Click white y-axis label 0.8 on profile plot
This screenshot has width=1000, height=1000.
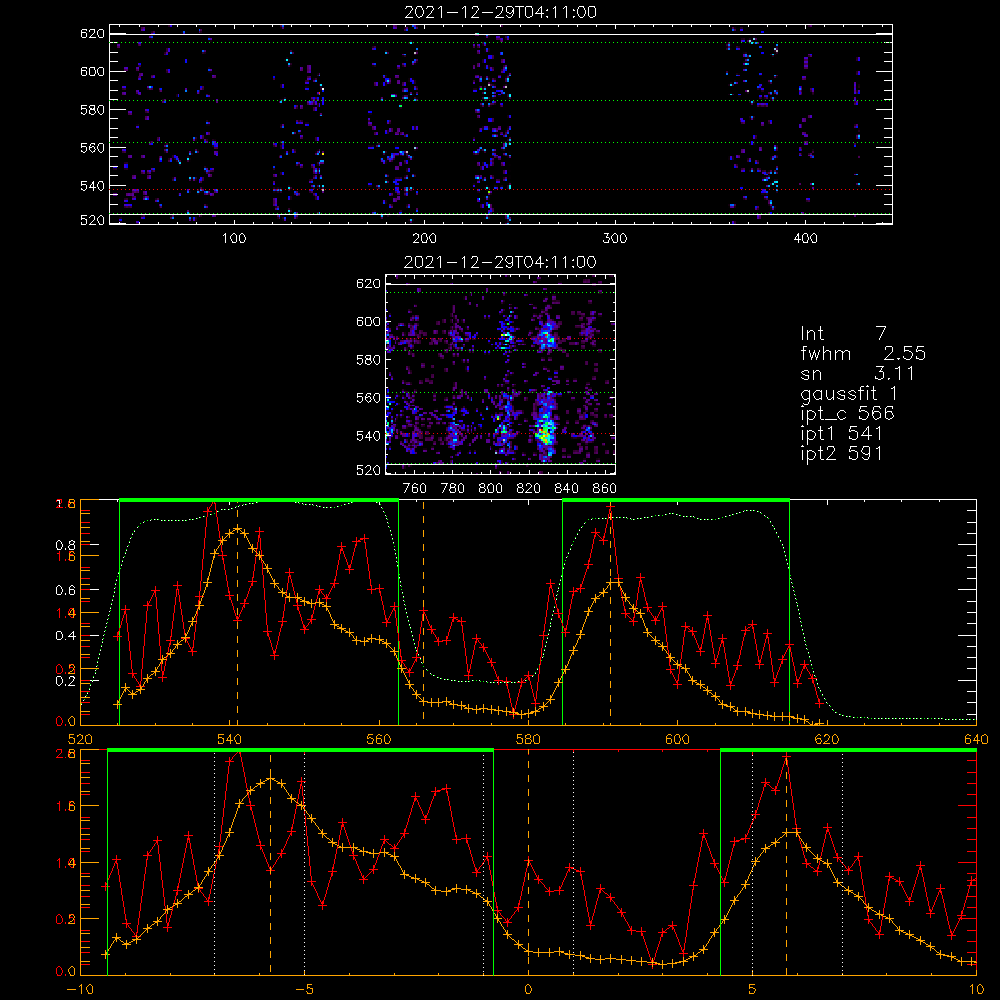(x=66, y=545)
